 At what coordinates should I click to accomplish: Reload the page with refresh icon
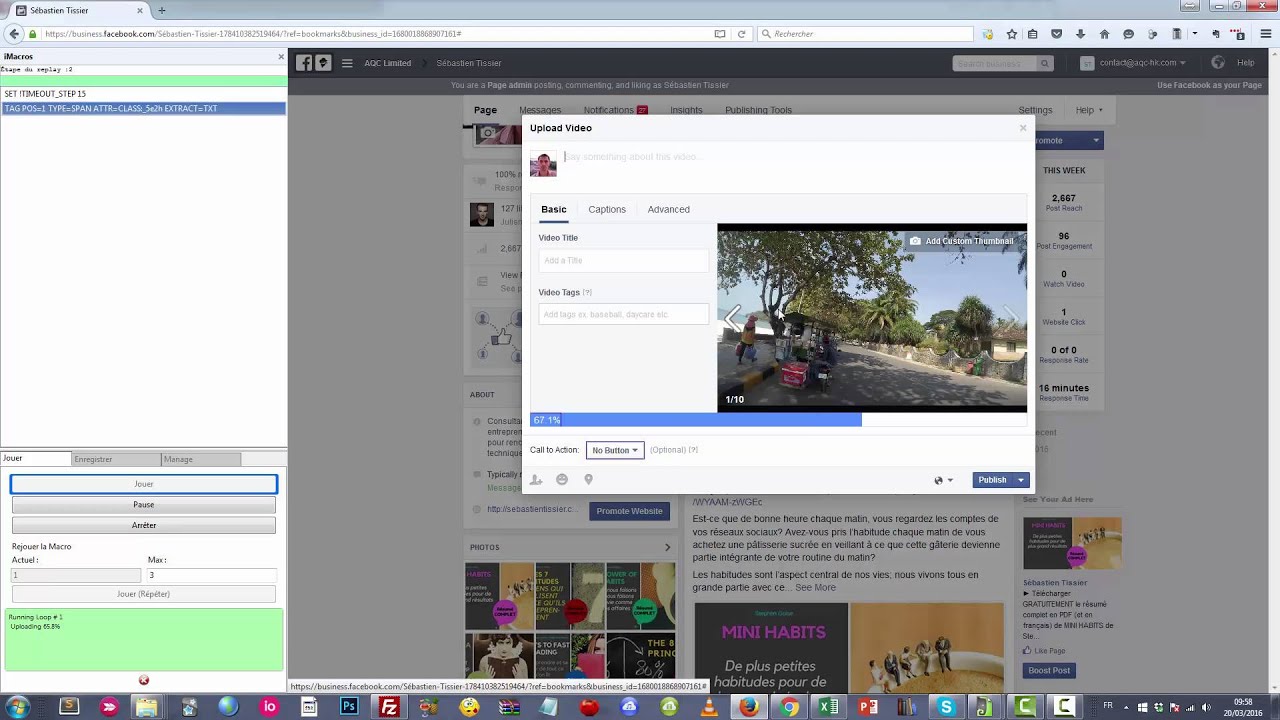pos(741,34)
